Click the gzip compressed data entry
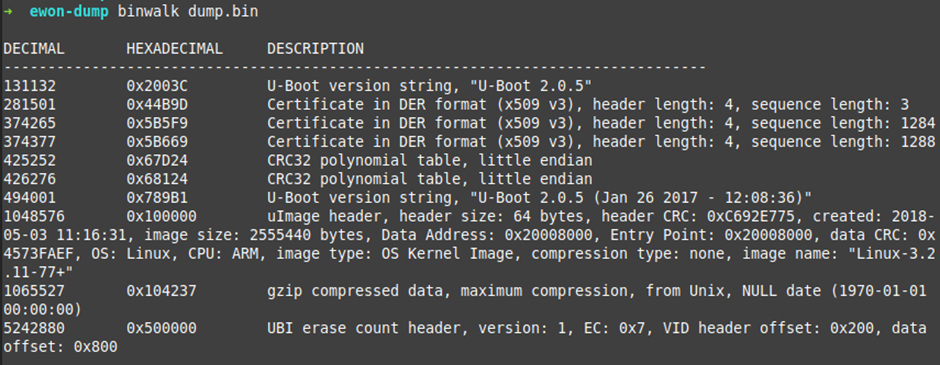 (469, 301)
